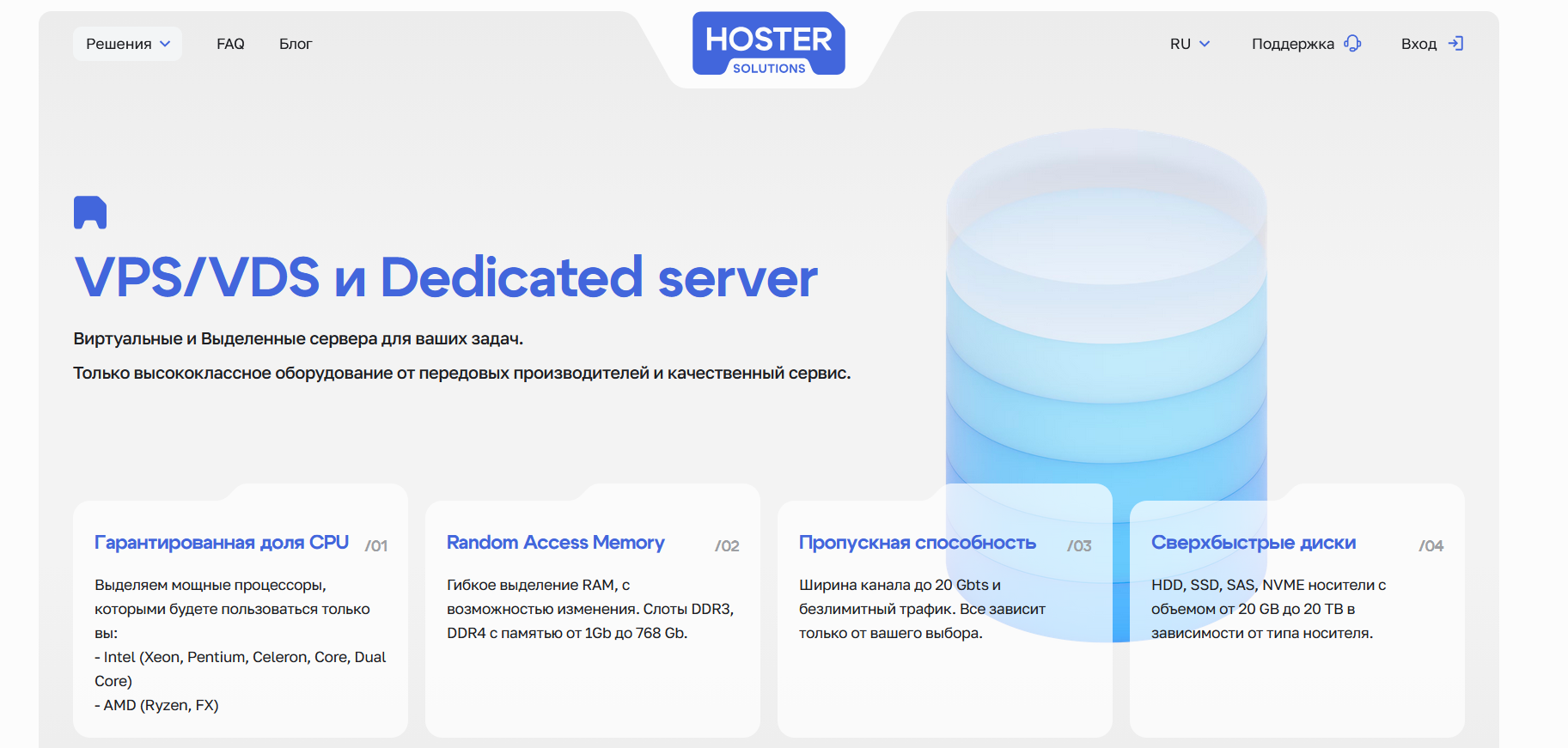
Task: Click the VPS/VDS и Dedicated server headline
Action: (446, 277)
